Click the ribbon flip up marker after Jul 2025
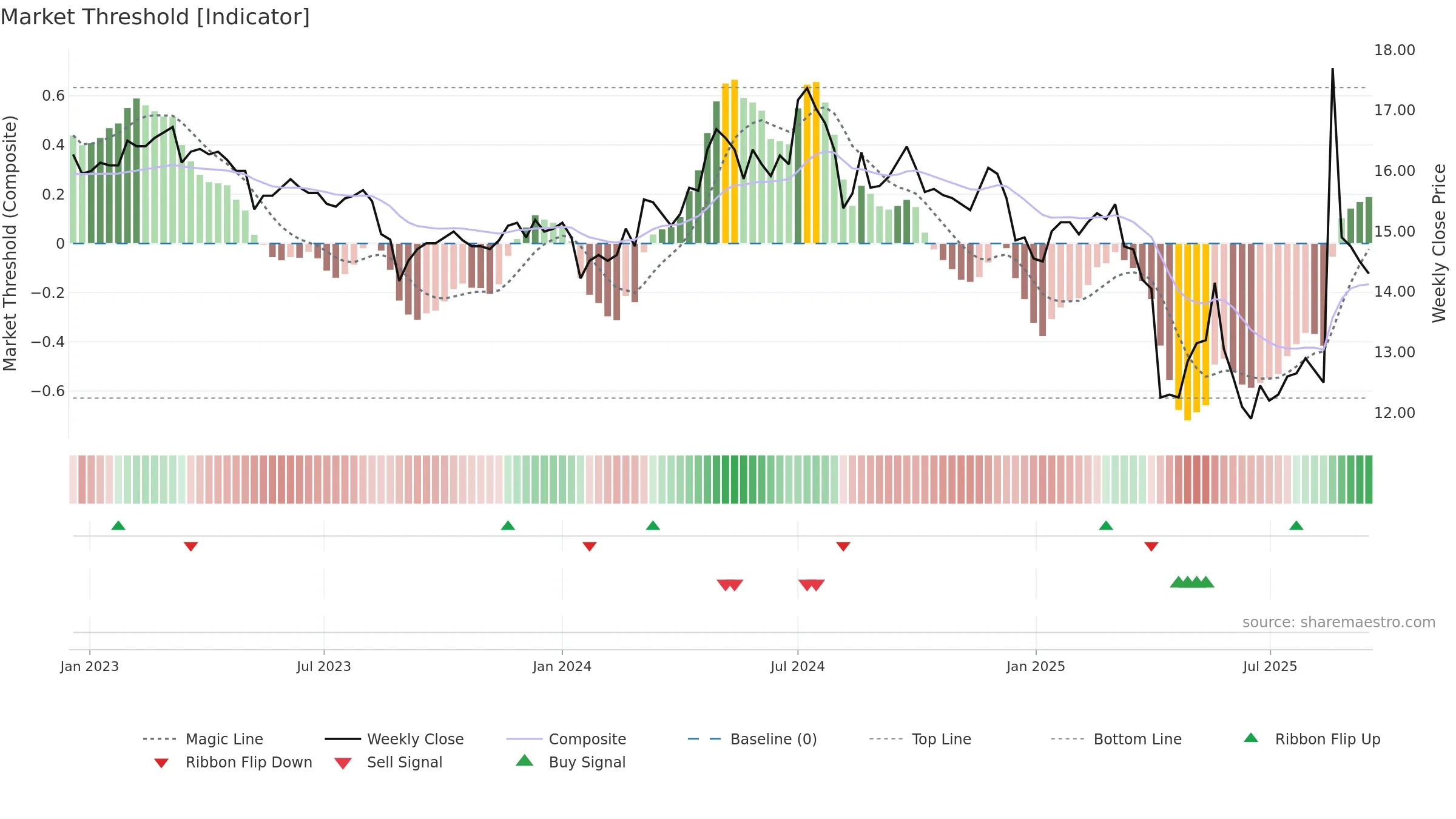 (1296, 525)
